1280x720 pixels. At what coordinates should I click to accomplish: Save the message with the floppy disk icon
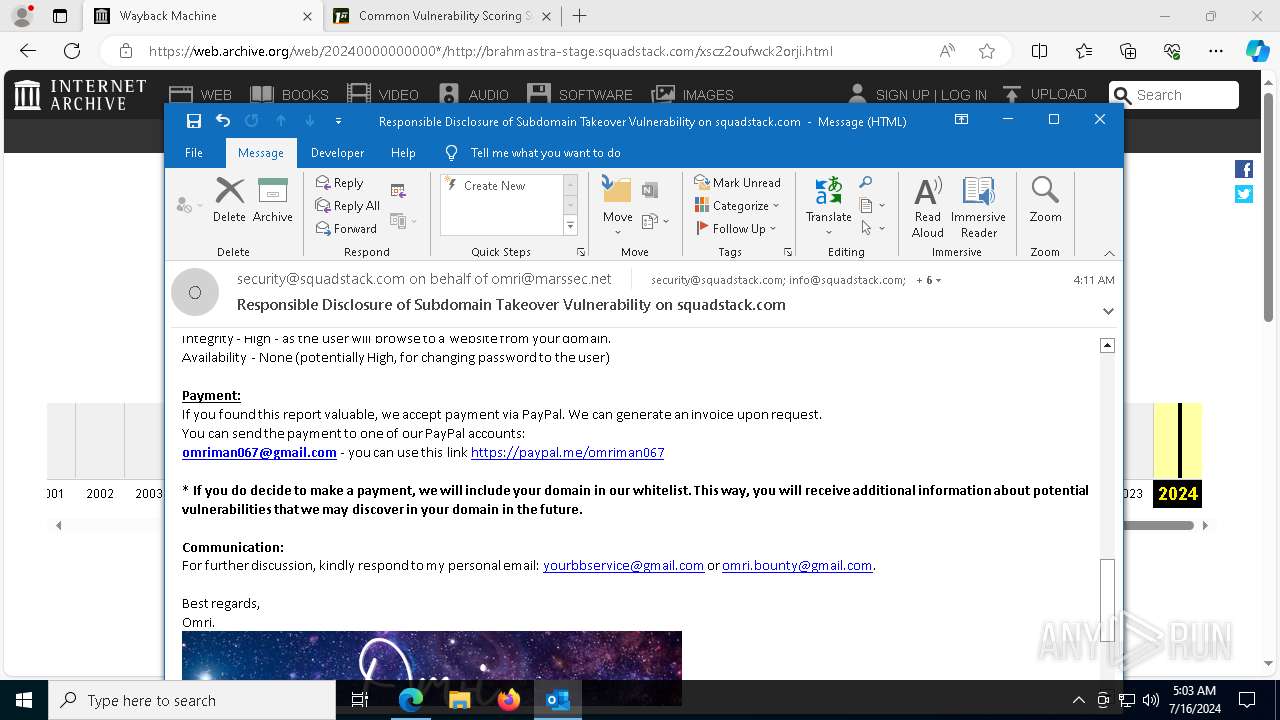[194, 121]
